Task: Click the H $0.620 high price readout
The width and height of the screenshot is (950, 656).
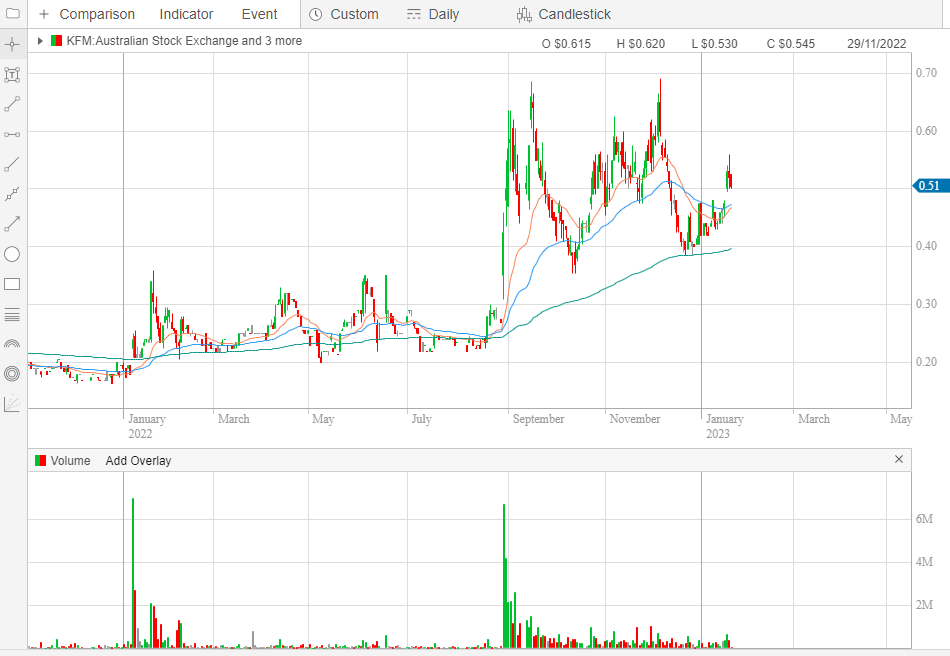Action: click(640, 44)
